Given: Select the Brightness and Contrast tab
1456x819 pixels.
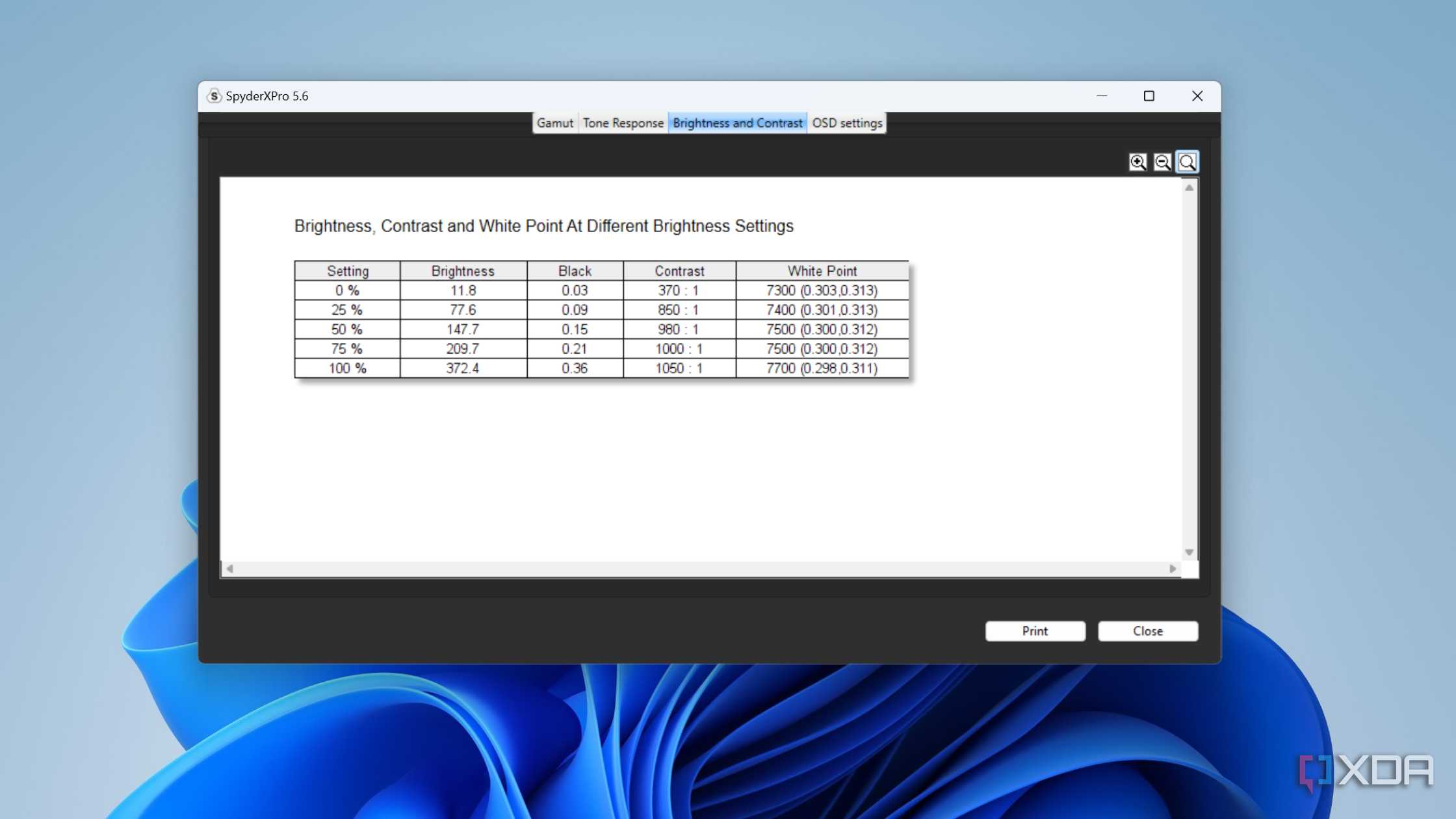Looking at the screenshot, I should pos(737,123).
